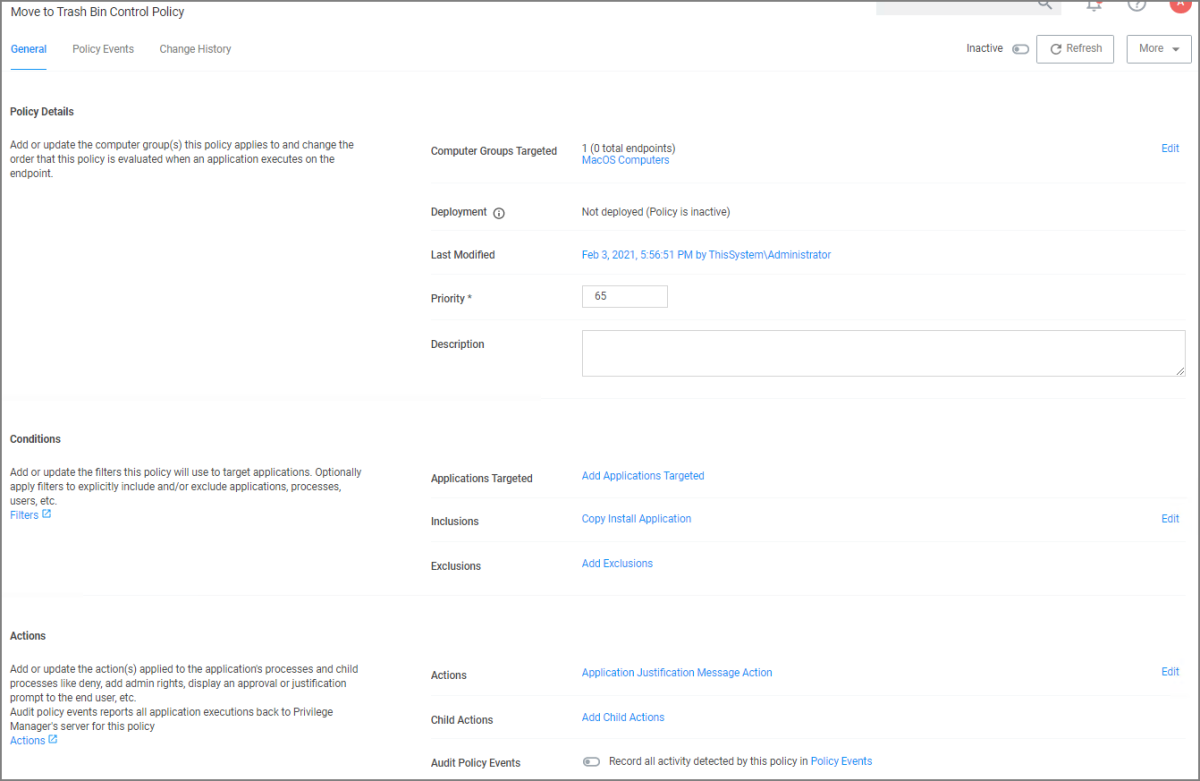This screenshot has height=781, width=1200.
Task: Open the MacOS Computers link
Action: coord(625,160)
